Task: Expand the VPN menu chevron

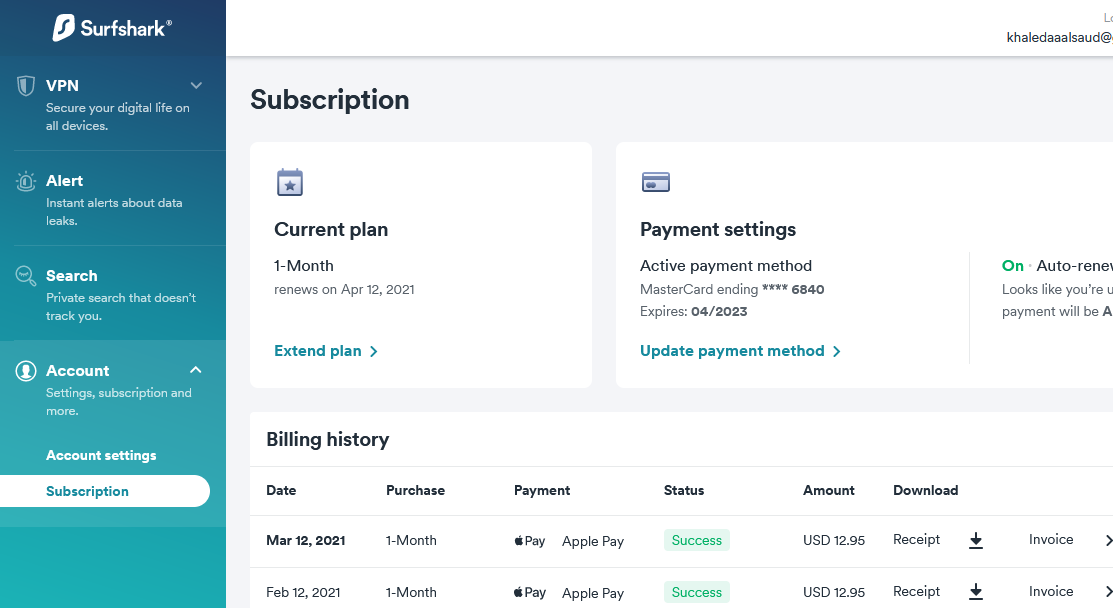Action: tap(196, 86)
